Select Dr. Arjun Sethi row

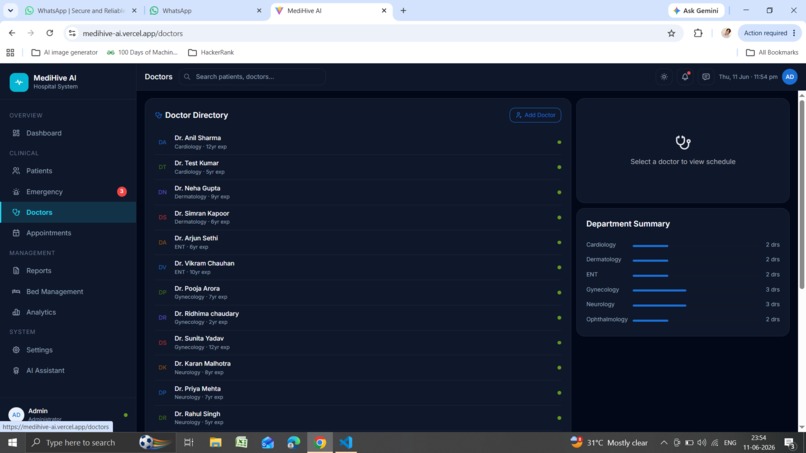[358, 242]
